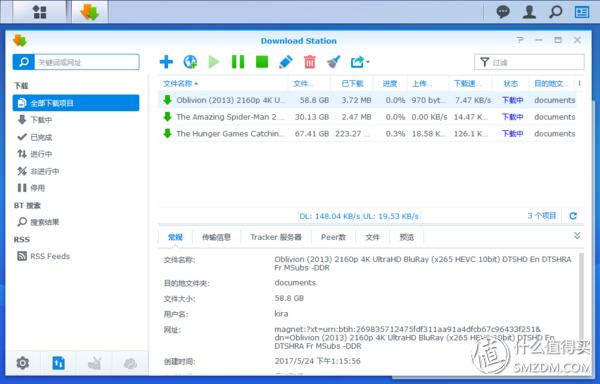This screenshot has width=600, height=384.
Task: Sort by 已下载 column header
Action: (352, 83)
